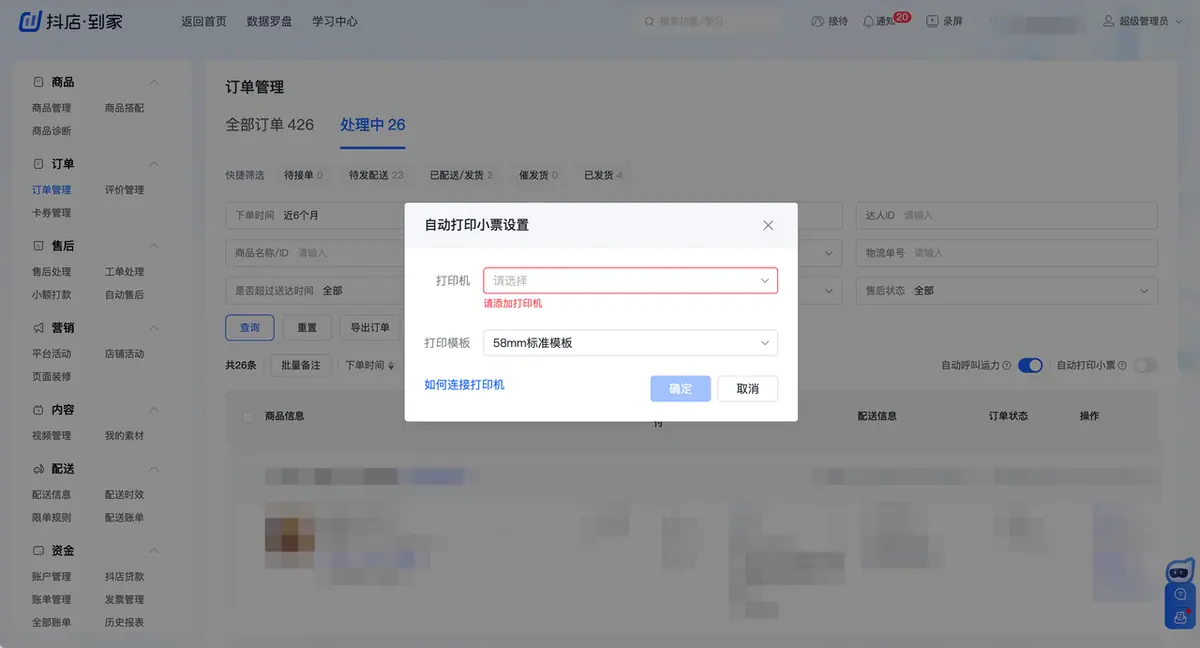
Task: Focus the 物流单号 input field
Action: (x=1006, y=253)
